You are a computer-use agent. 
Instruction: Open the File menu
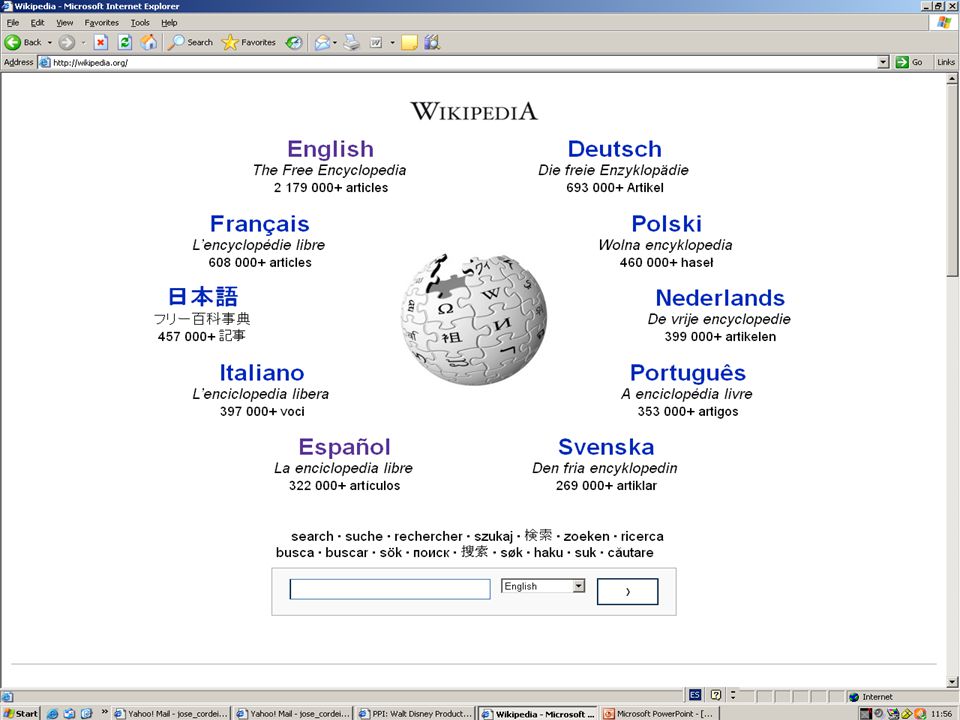[12, 23]
